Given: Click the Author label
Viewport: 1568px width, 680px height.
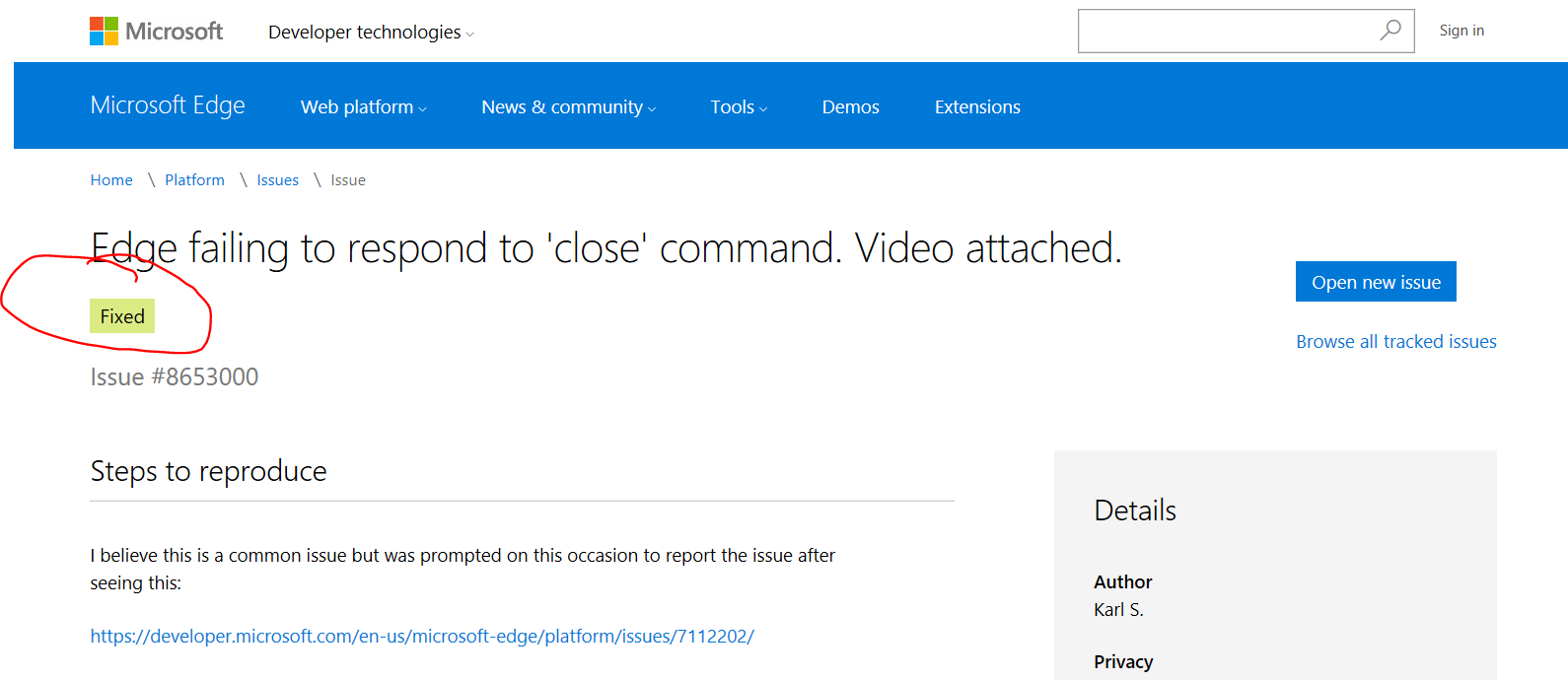Looking at the screenshot, I should tap(1123, 581).
